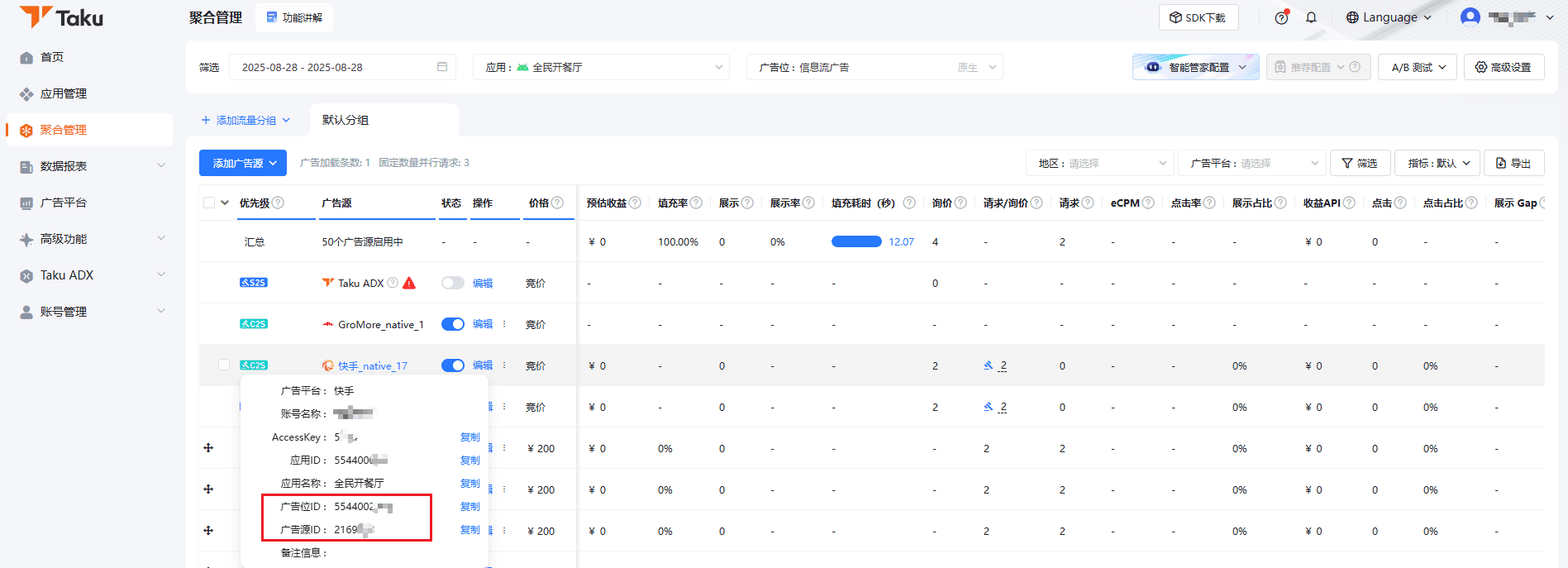Toggle the GroMore_native_1 status switch
This screenshot has width=1568, height=568.
click(x=453, y=324)
